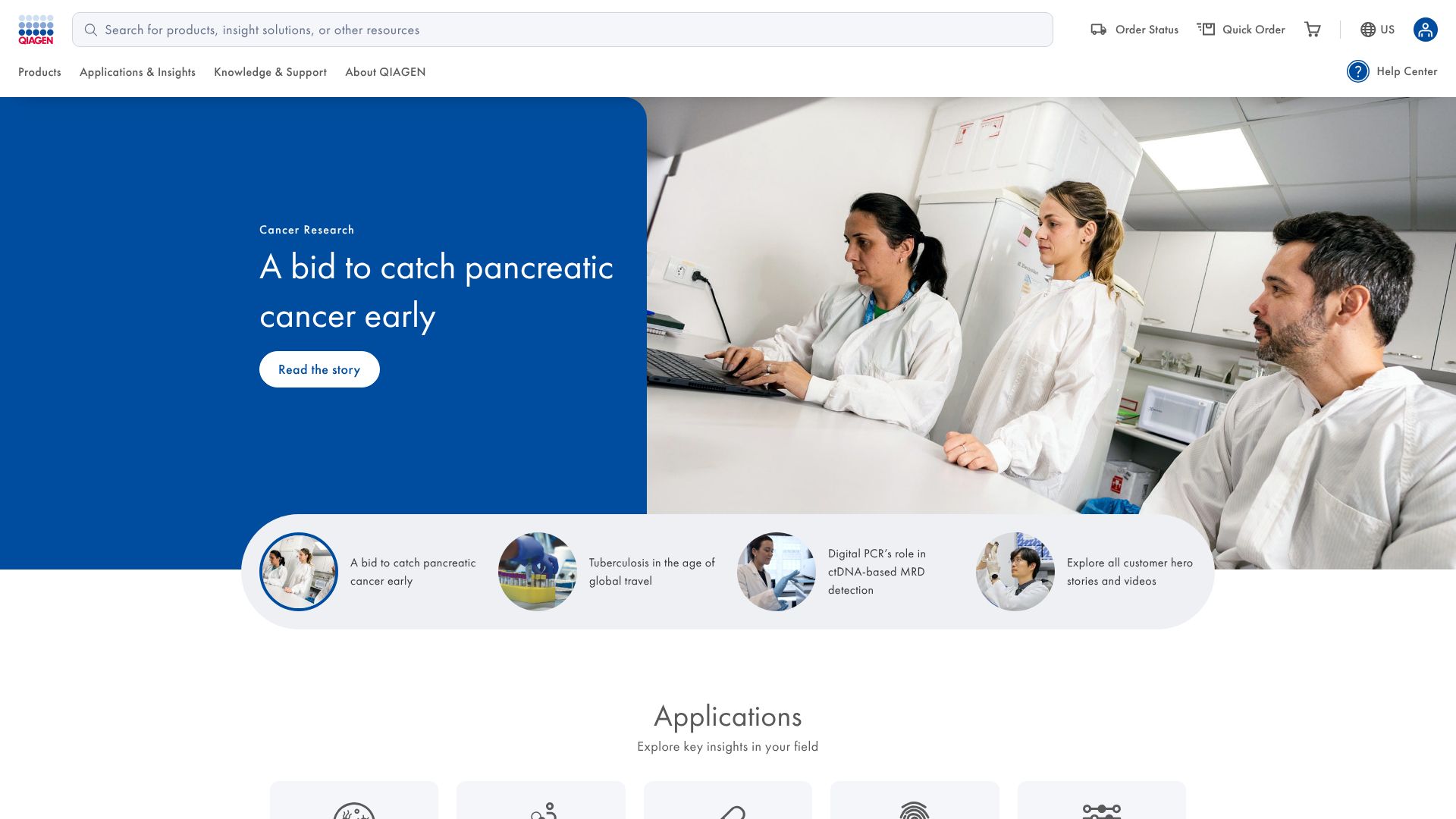This screenshot has width=1456, height=819.
Task: Expand the Knowledge & Support menu
Action: (270, 72)
